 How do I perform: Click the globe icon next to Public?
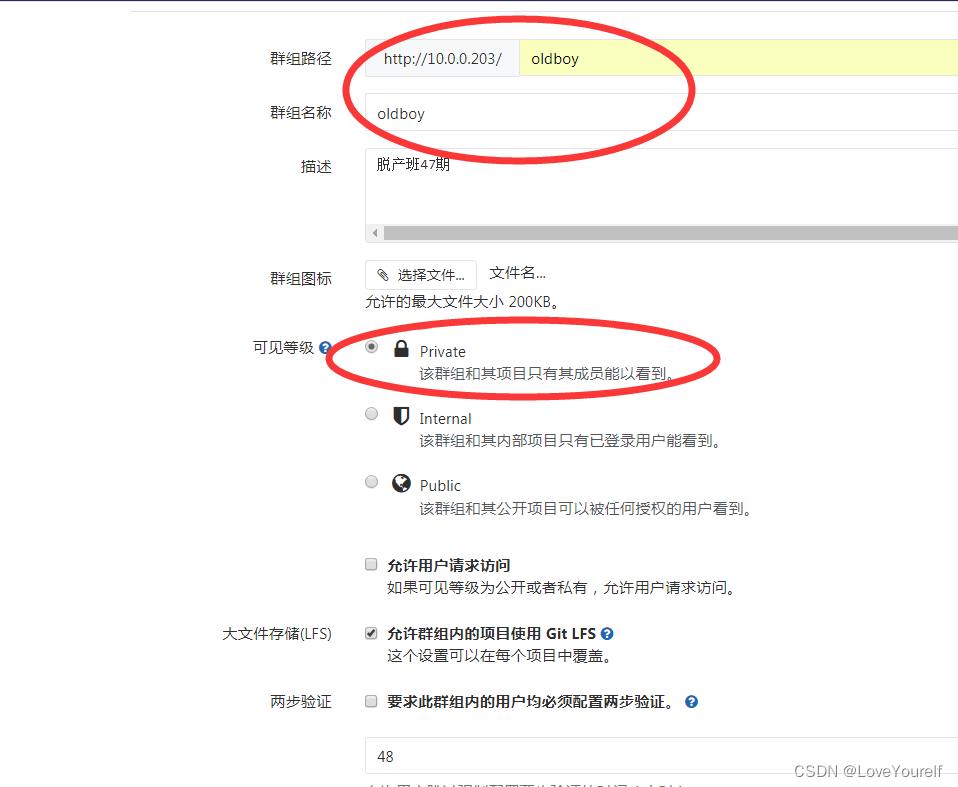(401, 483)
